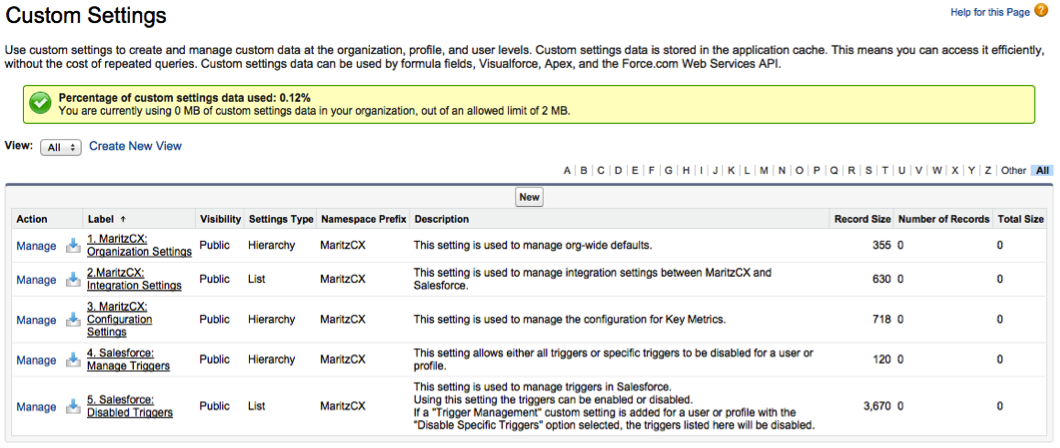The width and height of the screenshot is (1060, 448).
Task: Click the Action column header
Action: coord(32,219)
